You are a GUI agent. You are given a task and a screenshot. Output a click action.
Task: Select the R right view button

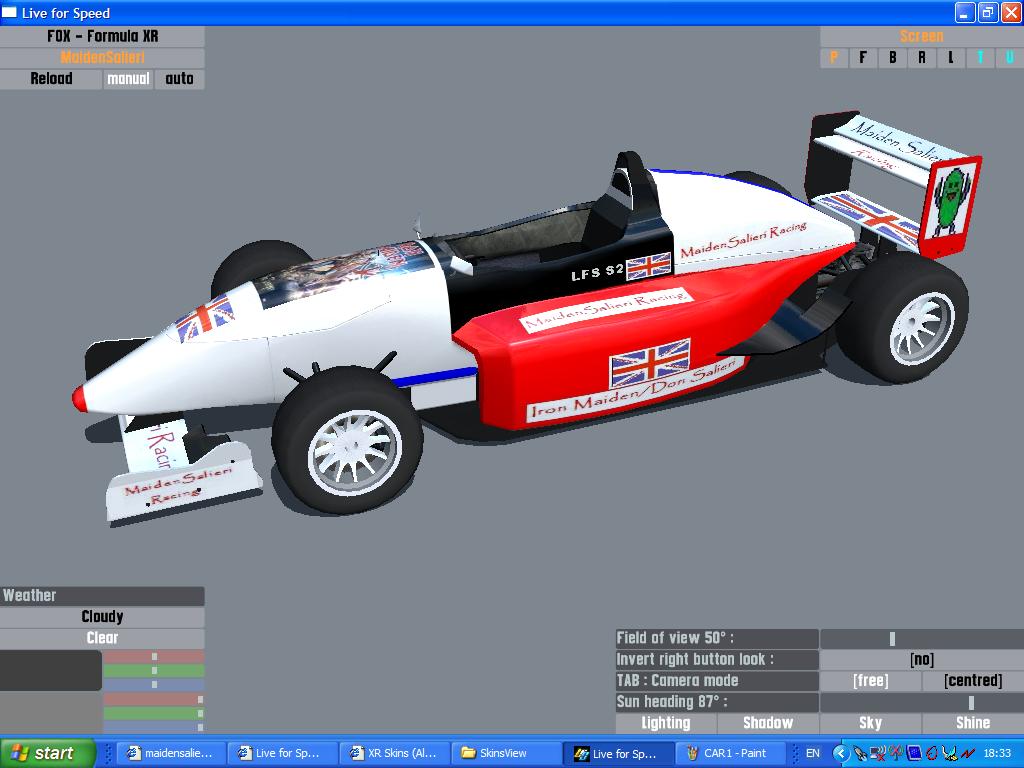(921, 57)
